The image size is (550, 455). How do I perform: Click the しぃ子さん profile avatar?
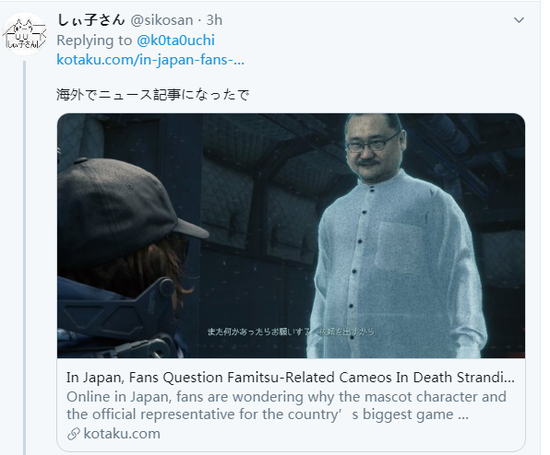(x=25, y=34)
